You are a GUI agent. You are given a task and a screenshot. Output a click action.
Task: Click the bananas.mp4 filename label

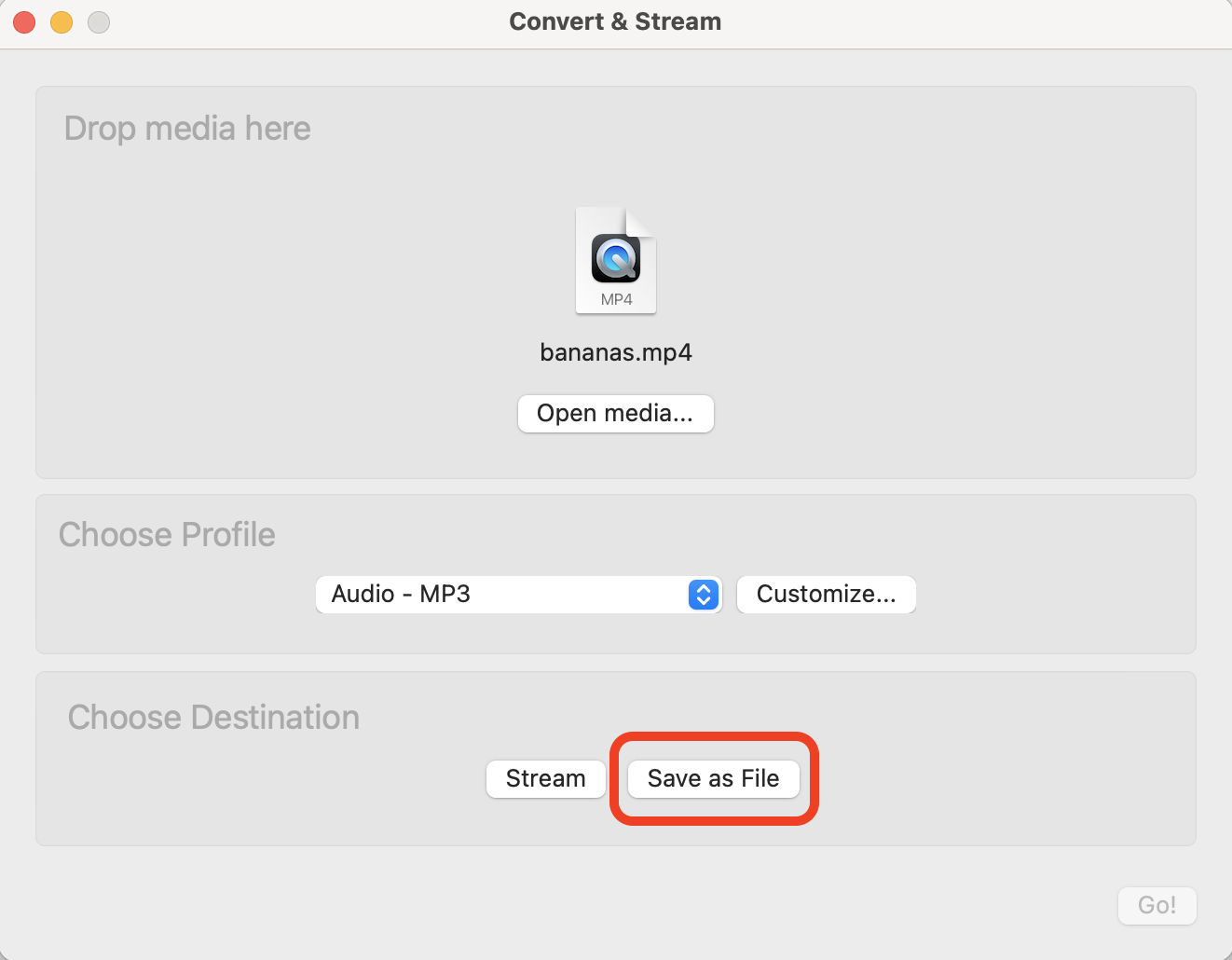tap(615, 351)
